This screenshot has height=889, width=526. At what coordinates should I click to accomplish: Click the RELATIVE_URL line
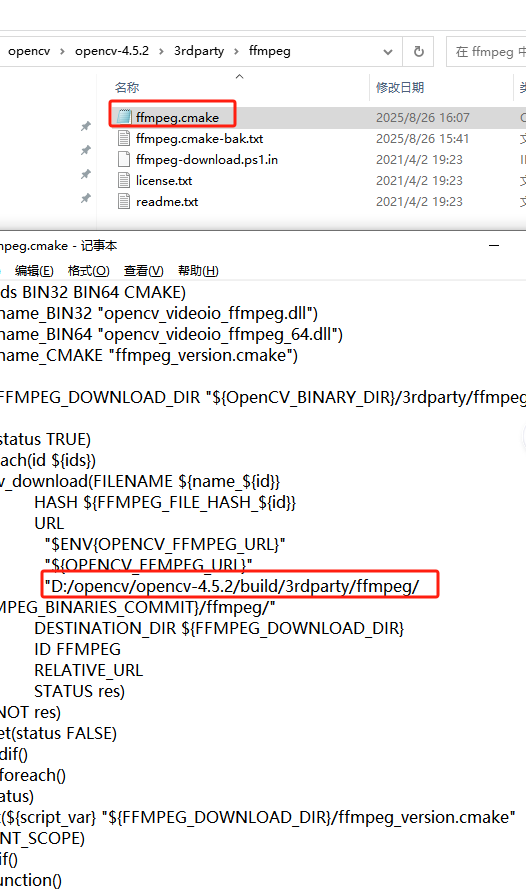pos(88,670)
